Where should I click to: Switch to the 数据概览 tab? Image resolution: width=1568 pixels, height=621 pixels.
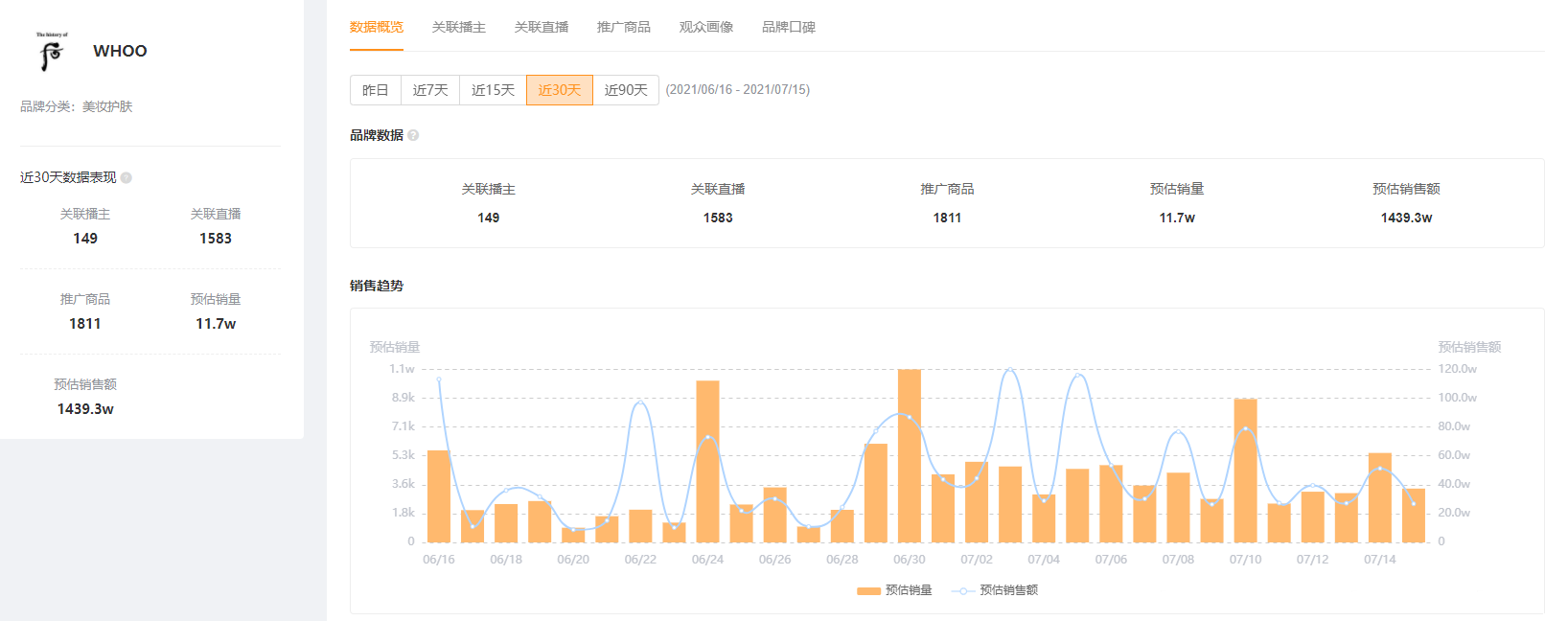click(377, 27)
